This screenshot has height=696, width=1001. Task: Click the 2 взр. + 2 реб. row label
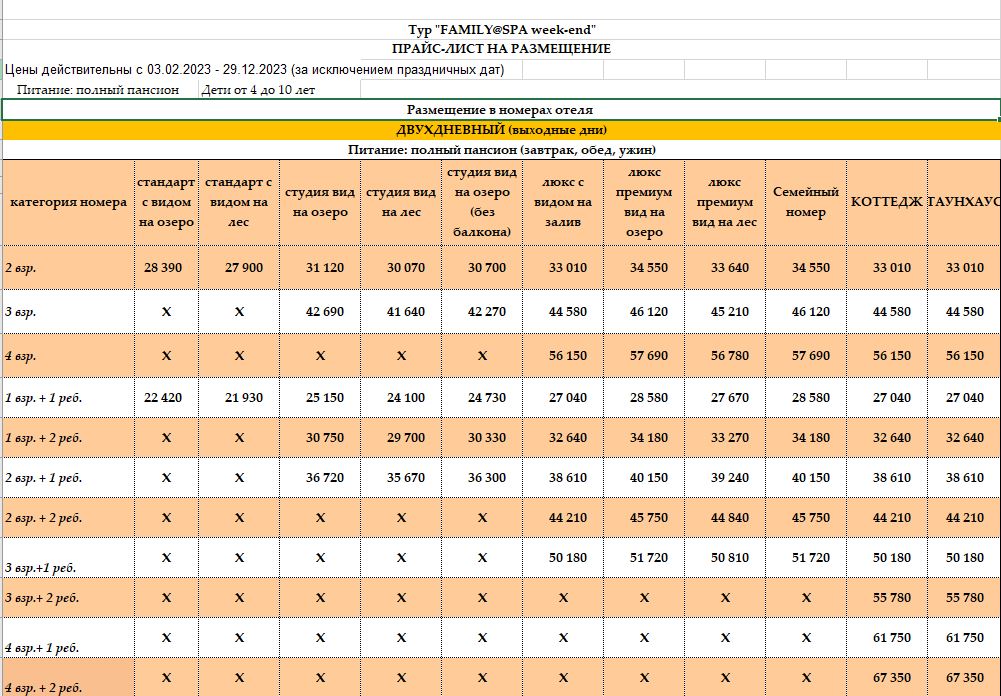click(x=68, y=518)
